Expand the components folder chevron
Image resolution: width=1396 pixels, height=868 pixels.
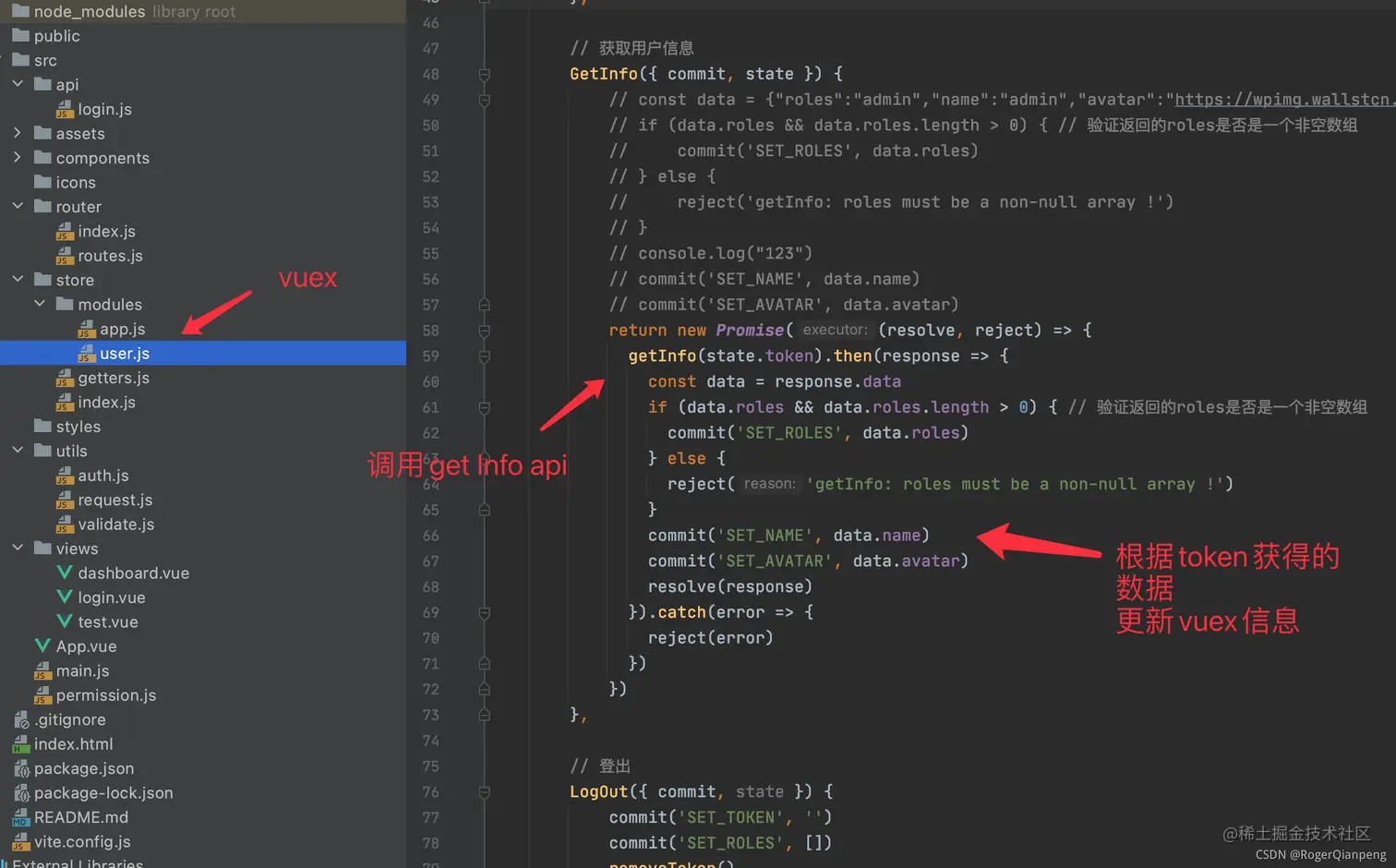pyautogui.click(x=18, y=157)
